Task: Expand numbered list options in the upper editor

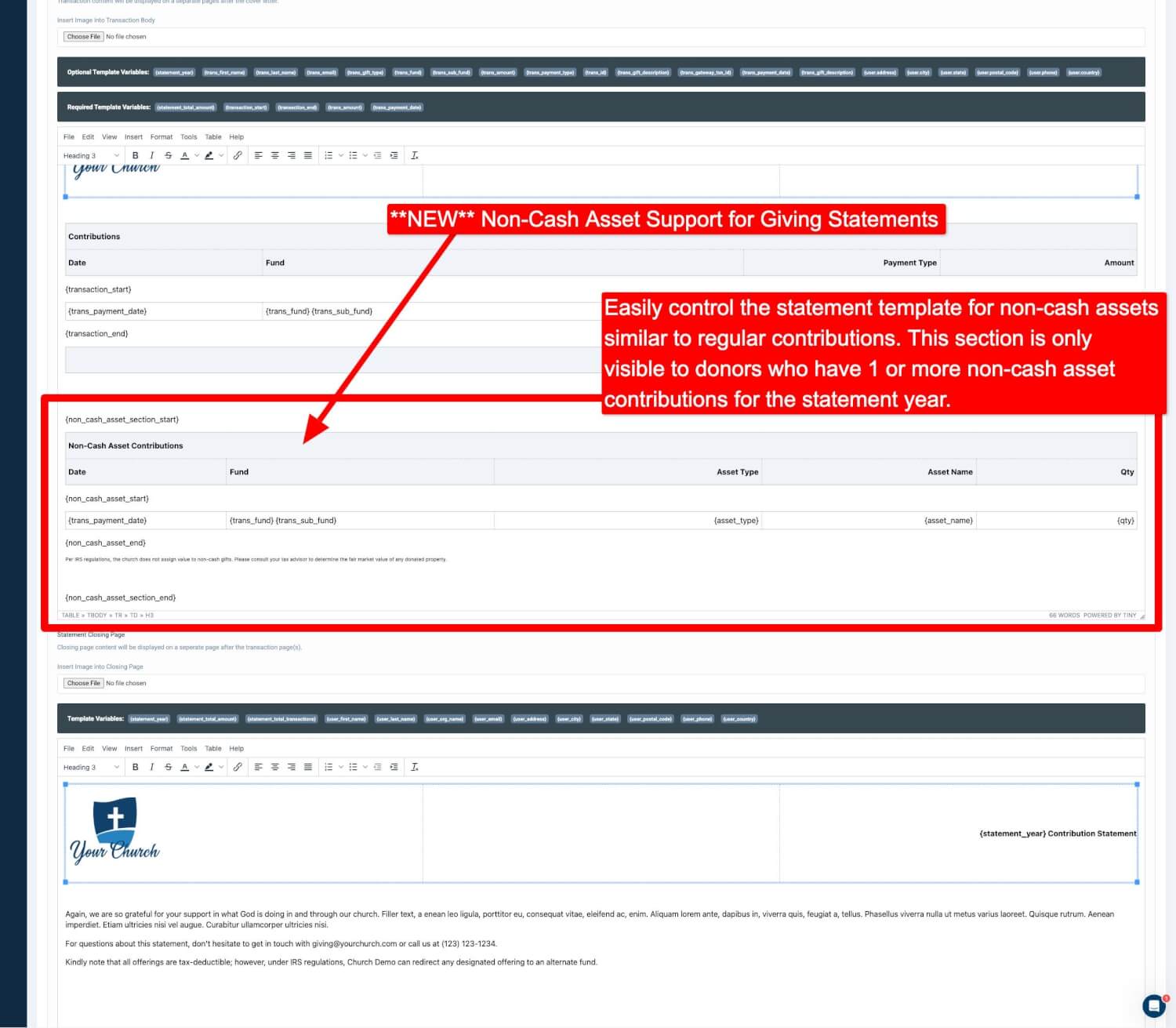Action: point(341,155)
